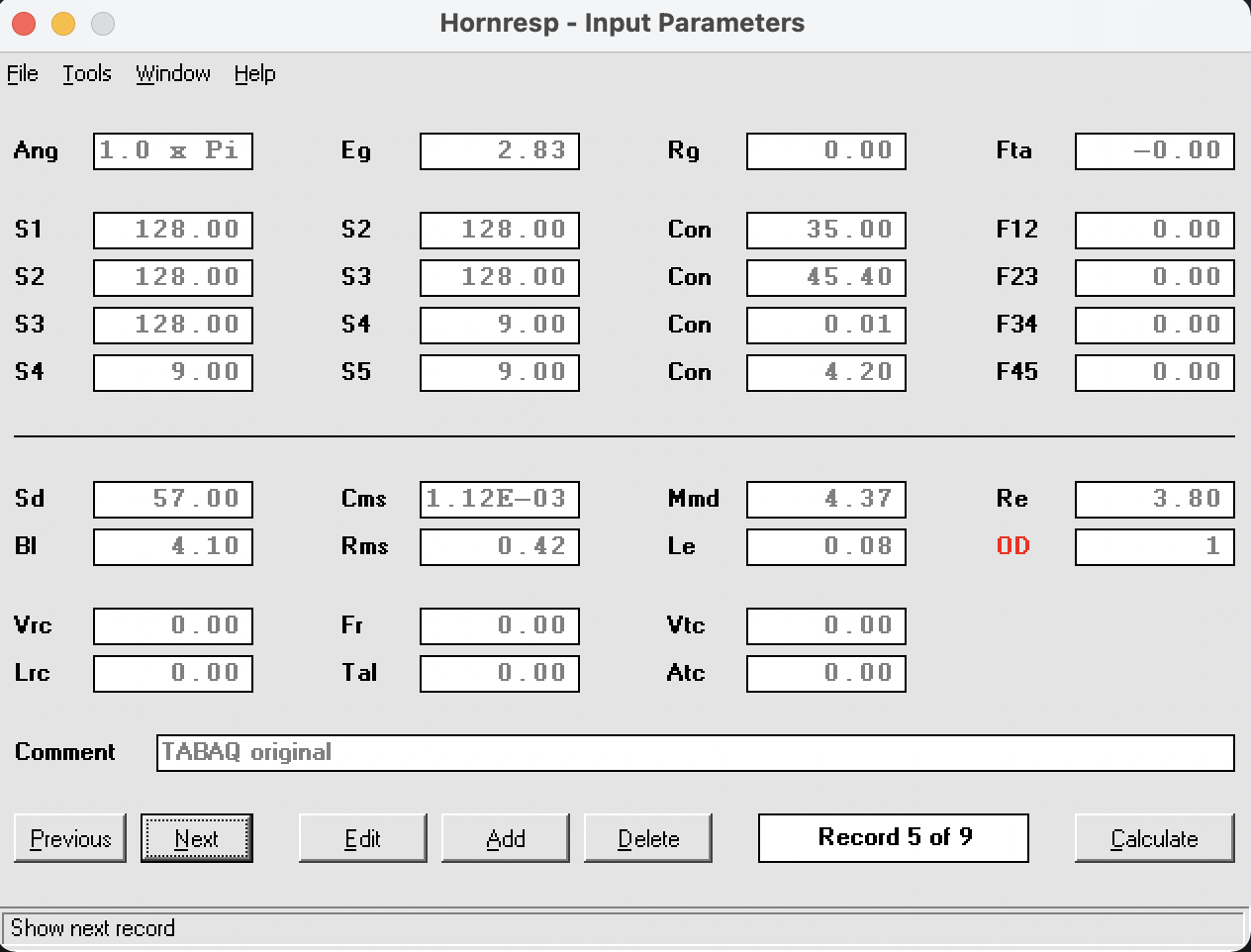Click the Ang label
The height and width of the screenshot is (952, 1251).
(36, 151)
